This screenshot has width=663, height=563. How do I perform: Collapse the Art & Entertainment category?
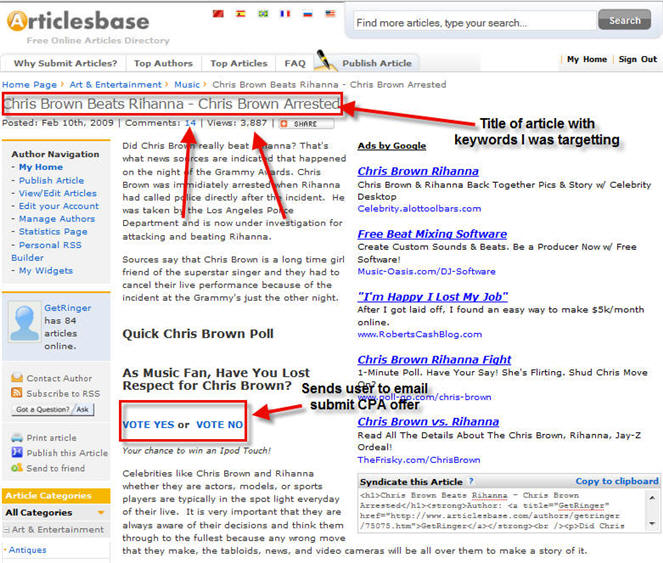pyautogui.click(x=7, y=530)
